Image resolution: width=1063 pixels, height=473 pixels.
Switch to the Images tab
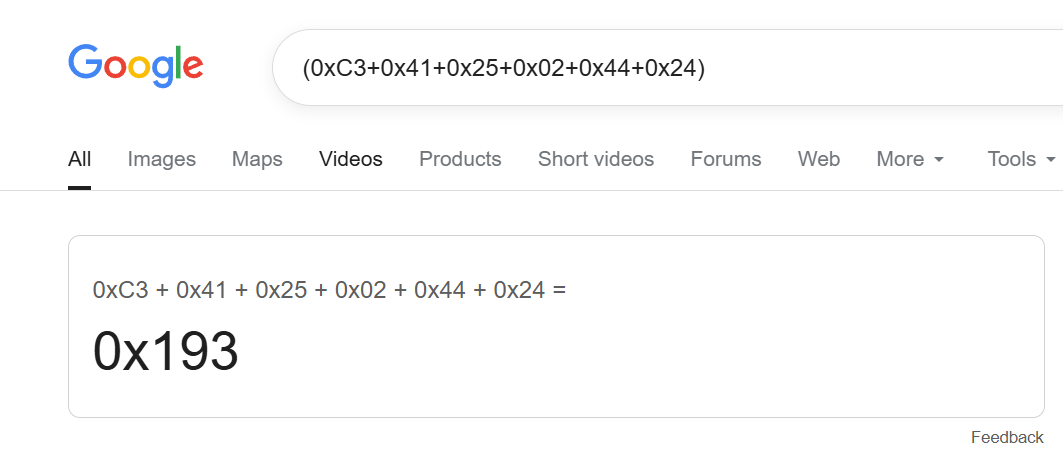(x=162, y=159)
